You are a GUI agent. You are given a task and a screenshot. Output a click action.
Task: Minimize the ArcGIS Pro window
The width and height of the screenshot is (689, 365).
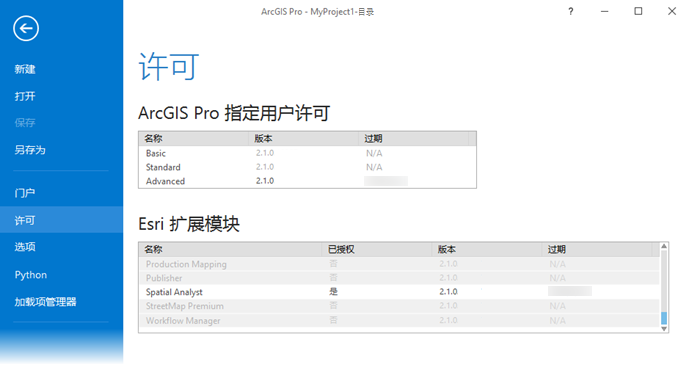pyautogui.click(x=605, y=12)
